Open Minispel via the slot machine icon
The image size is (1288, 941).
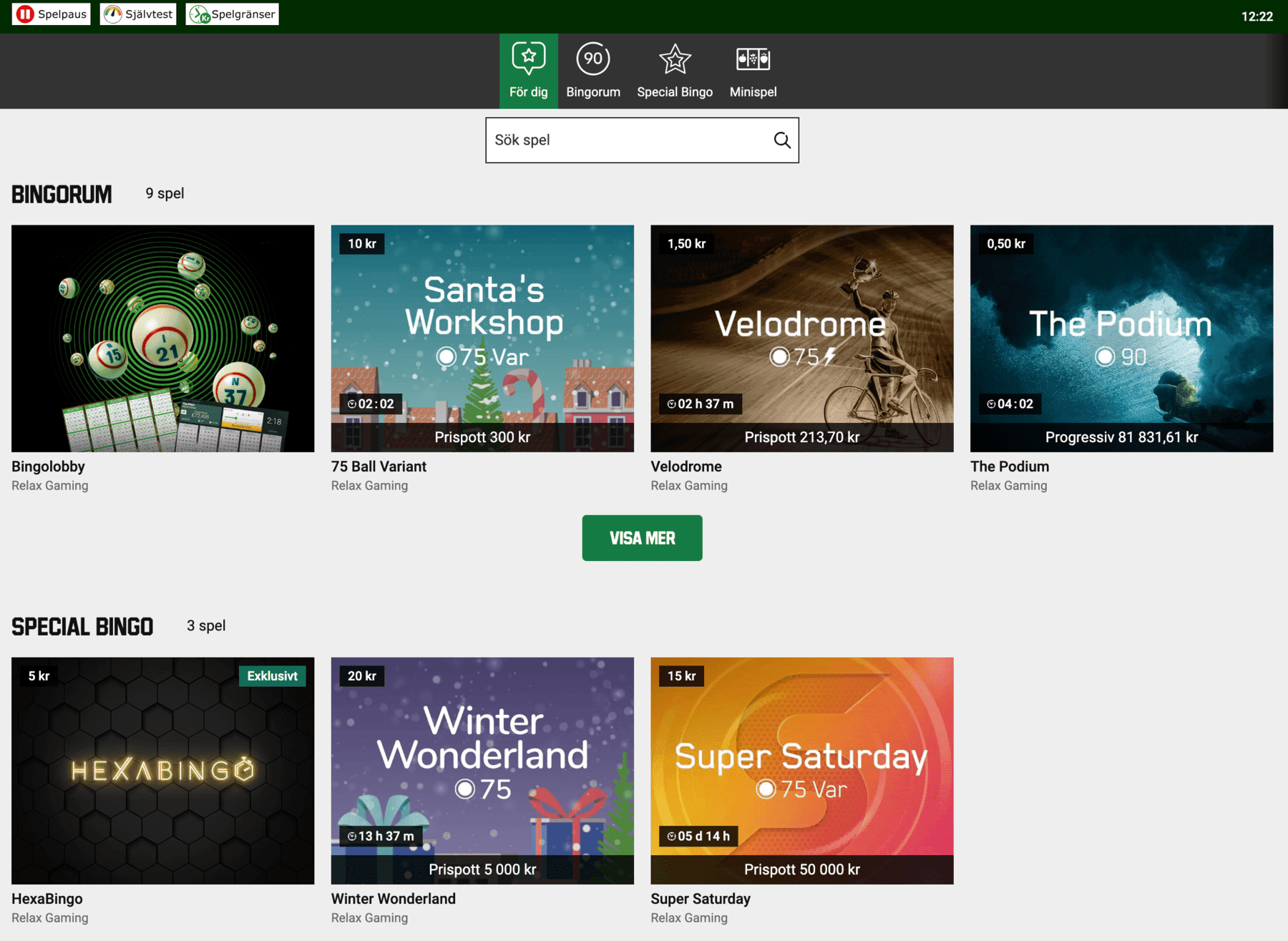tap(753, 60)
